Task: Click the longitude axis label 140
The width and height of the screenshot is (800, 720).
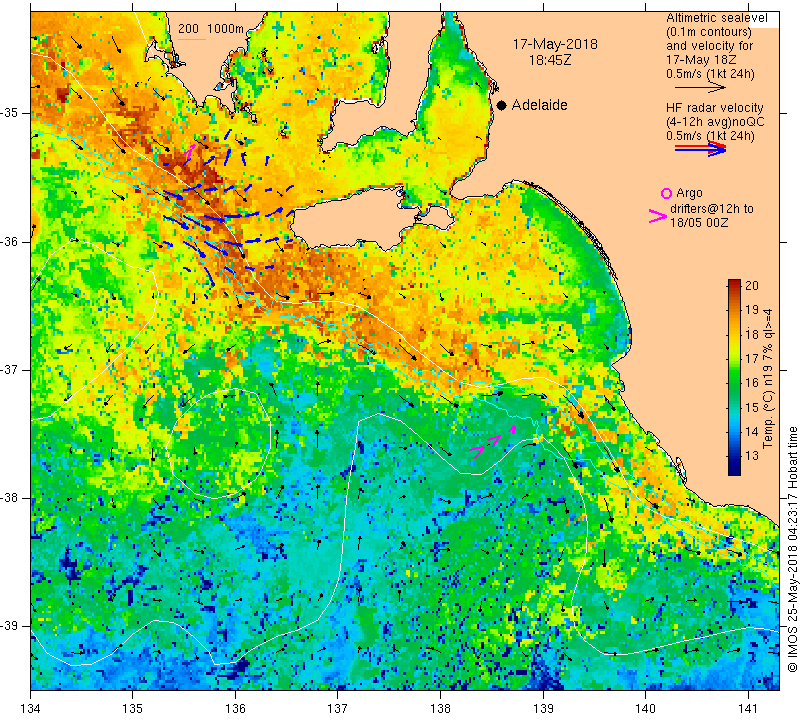Action: pyautogui.click(x=645, y=708)
